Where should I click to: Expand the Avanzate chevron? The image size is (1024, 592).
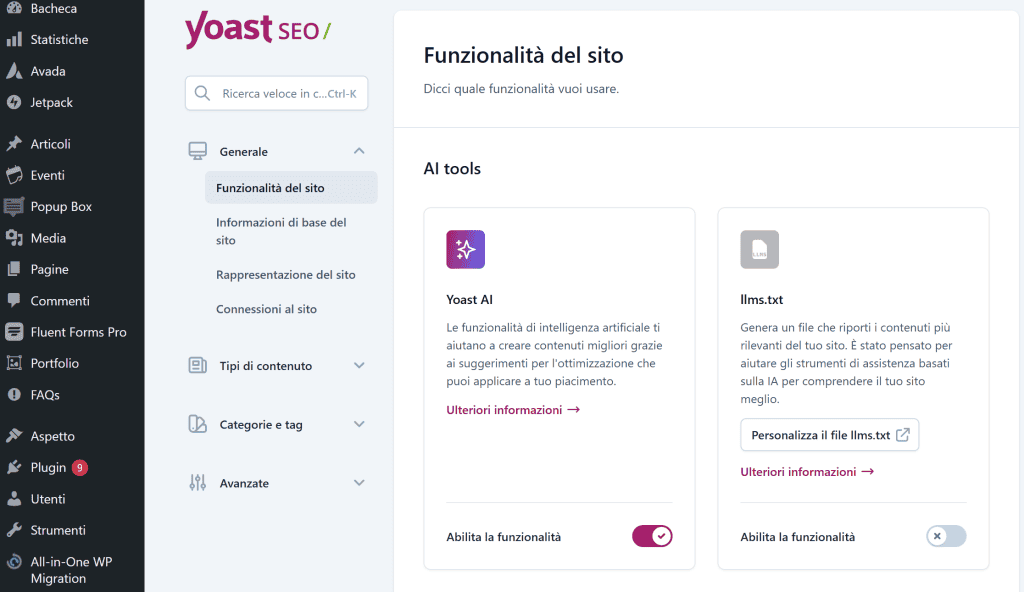(359, 483)
